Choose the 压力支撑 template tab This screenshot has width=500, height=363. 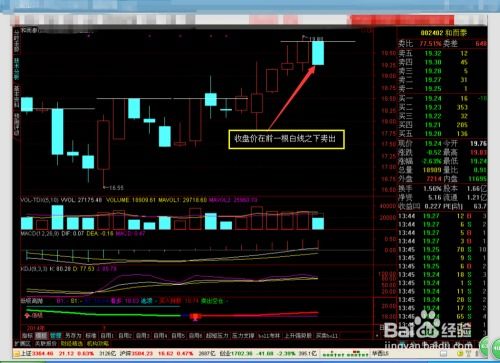click(243, 335)
